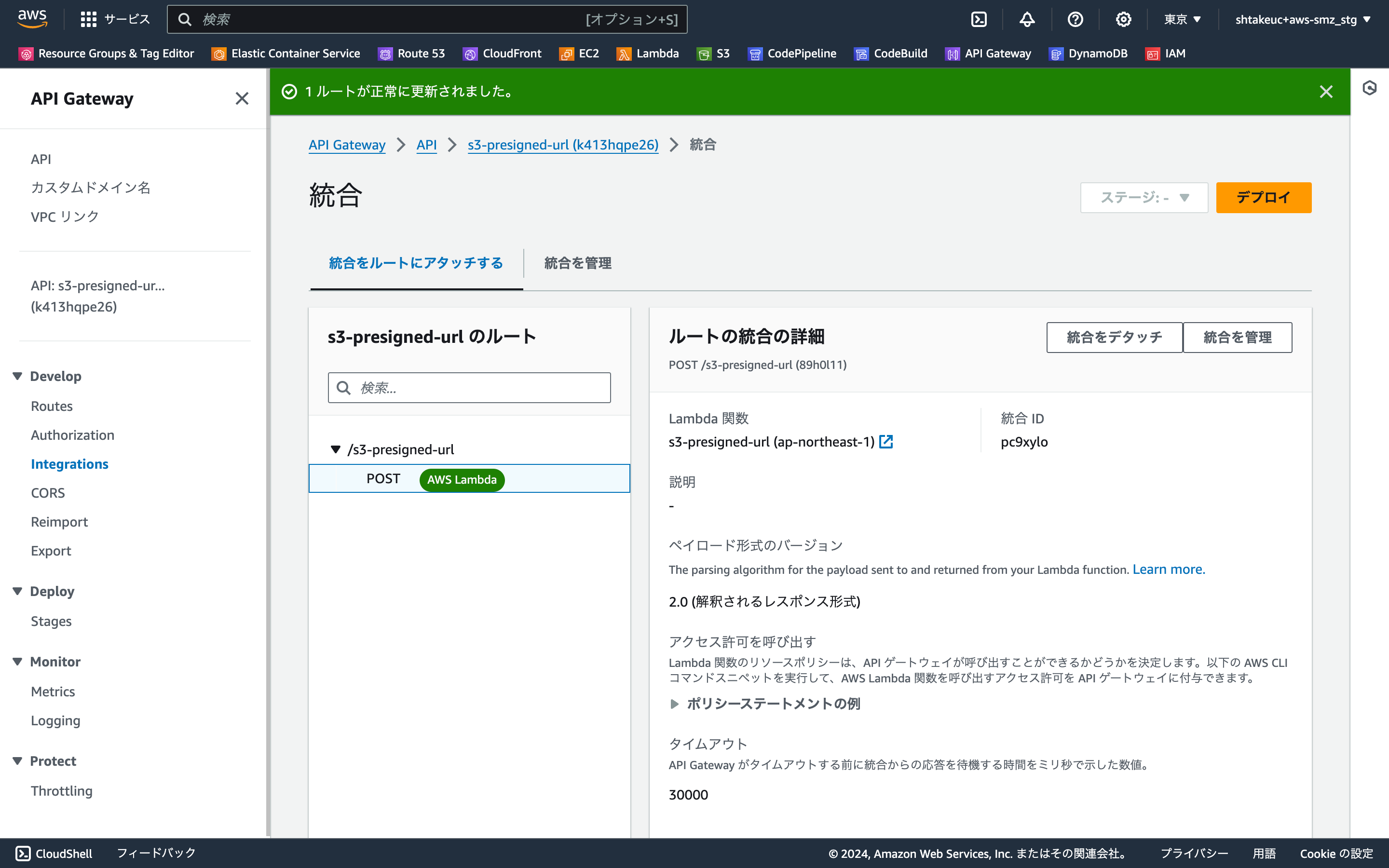
Task: Open the ステージ stage selector dropdown
Action: [1144, 198]
